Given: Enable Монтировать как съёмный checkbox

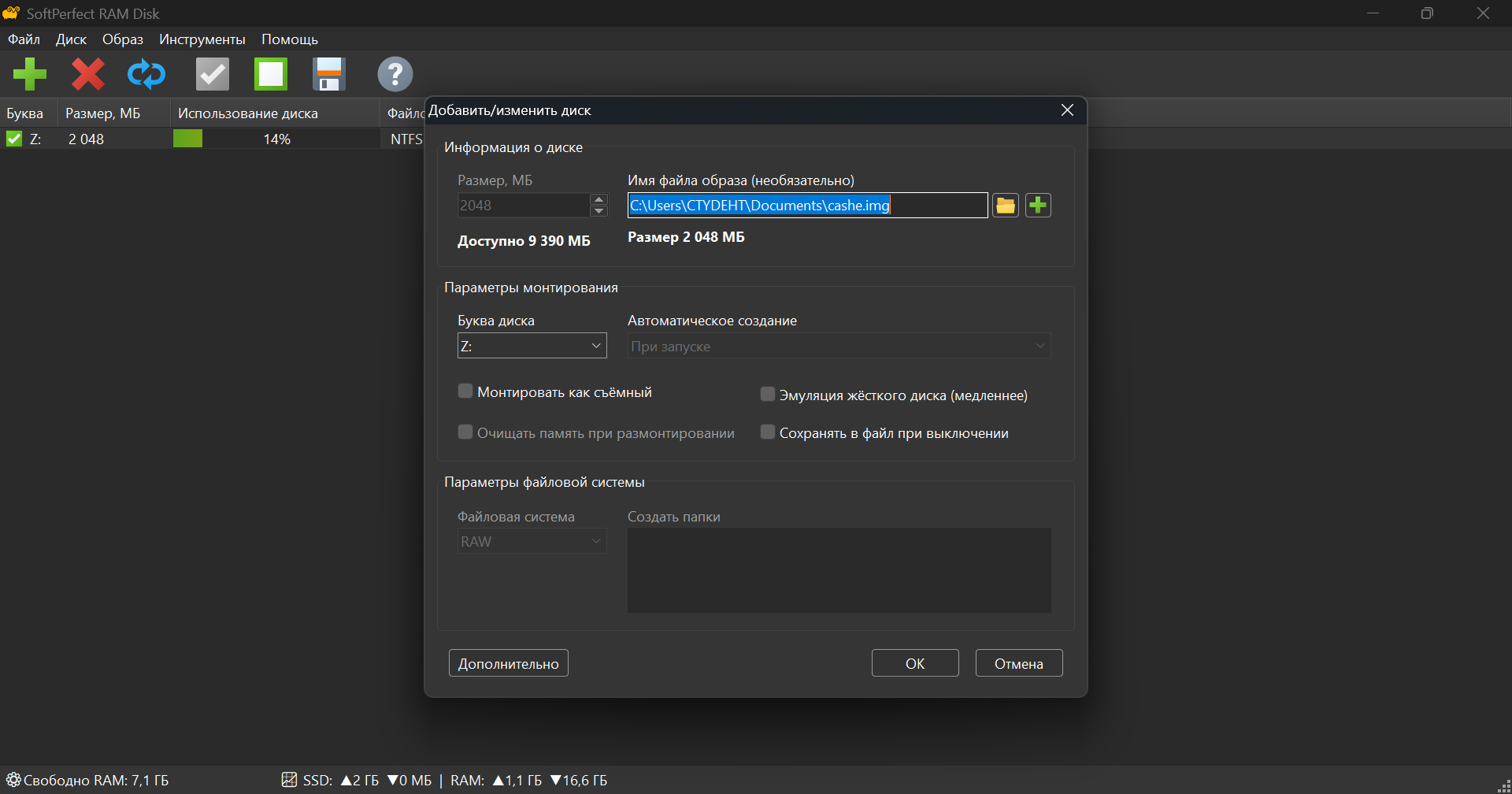Looking at the screenshot, I should pos(465,391).
